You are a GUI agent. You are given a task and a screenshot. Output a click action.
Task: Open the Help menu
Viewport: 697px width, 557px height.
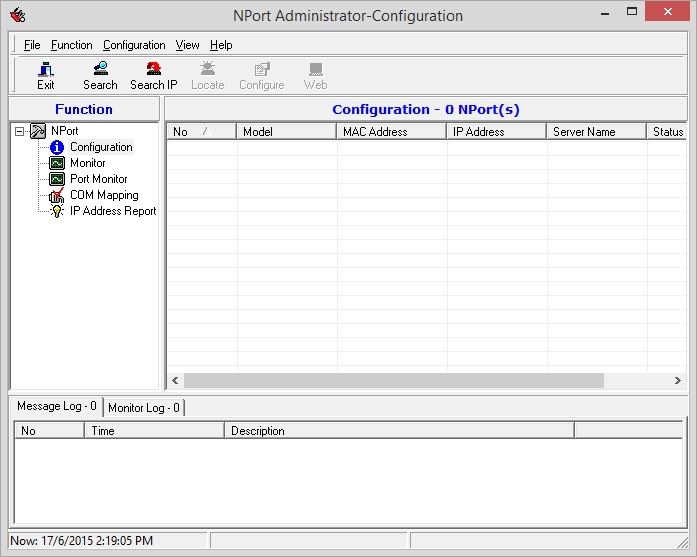click(x=221, y=45)
